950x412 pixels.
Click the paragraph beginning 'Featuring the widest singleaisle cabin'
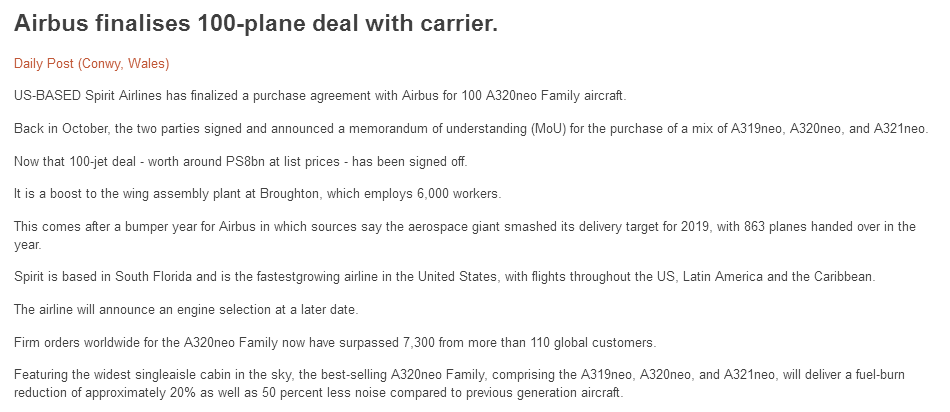click(459, 384)
